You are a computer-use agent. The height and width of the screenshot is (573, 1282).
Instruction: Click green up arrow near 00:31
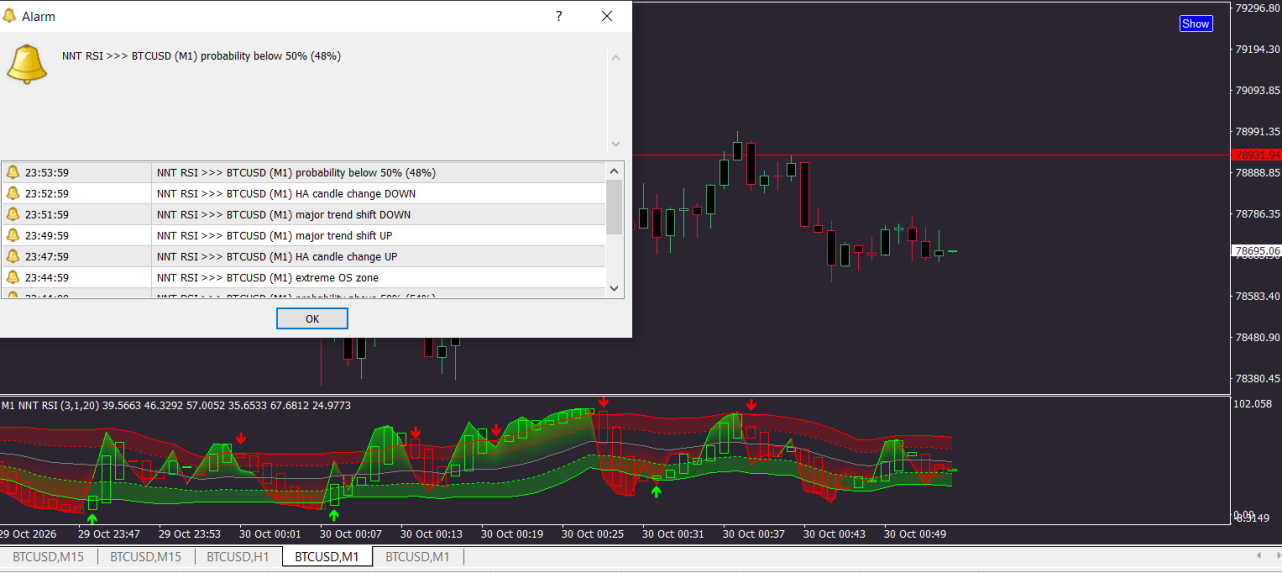click(x=656, y=490)
